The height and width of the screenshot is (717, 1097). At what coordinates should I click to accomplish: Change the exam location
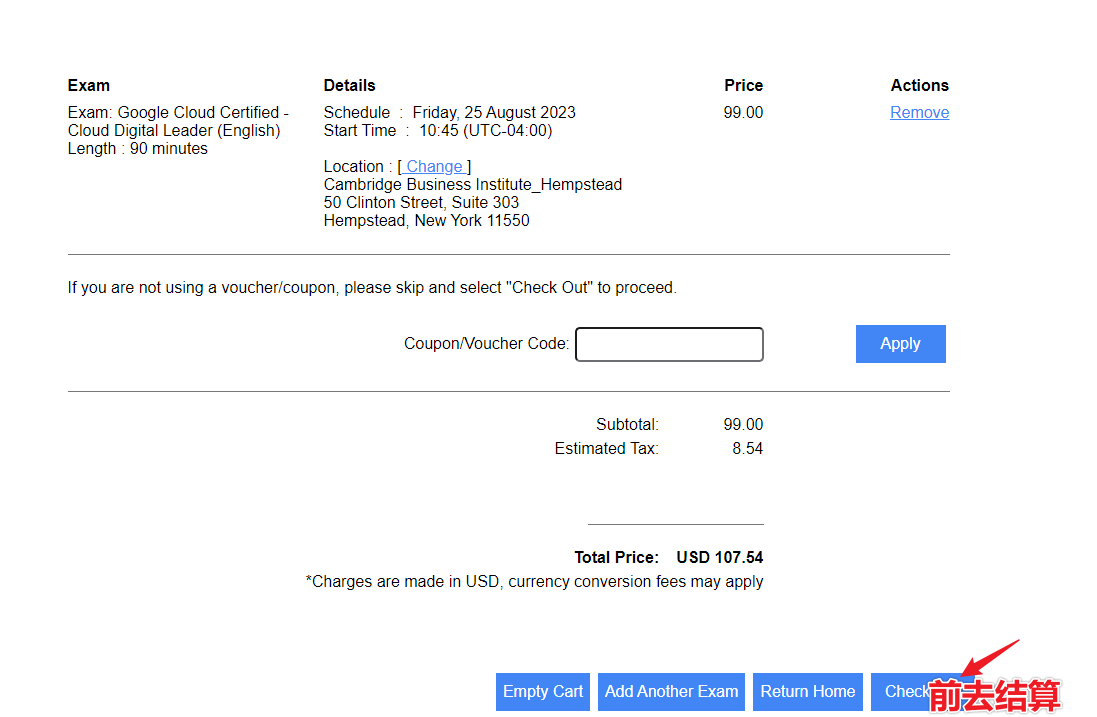(434, 167)
